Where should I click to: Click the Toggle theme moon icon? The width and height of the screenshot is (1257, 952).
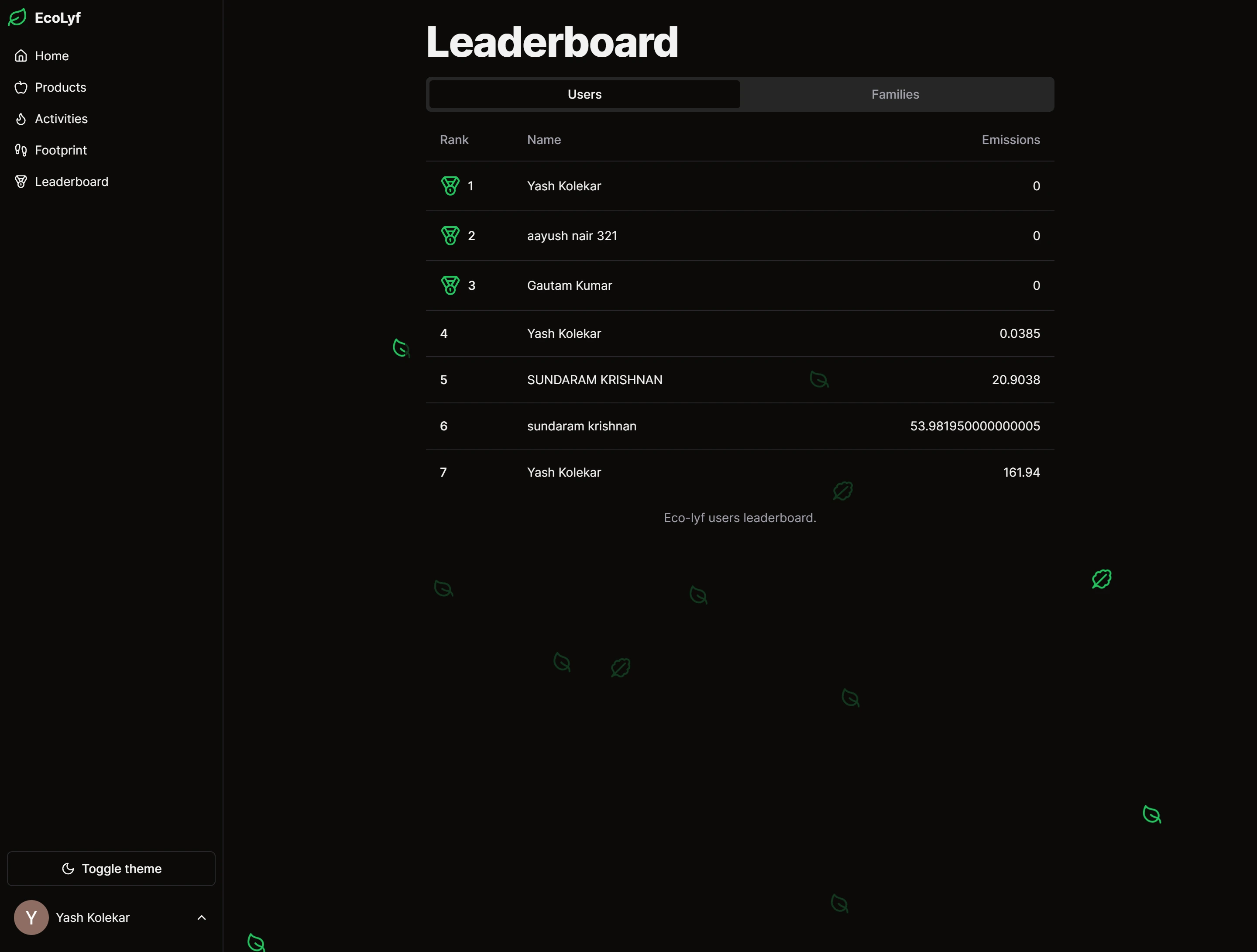(x=67, y=868)
